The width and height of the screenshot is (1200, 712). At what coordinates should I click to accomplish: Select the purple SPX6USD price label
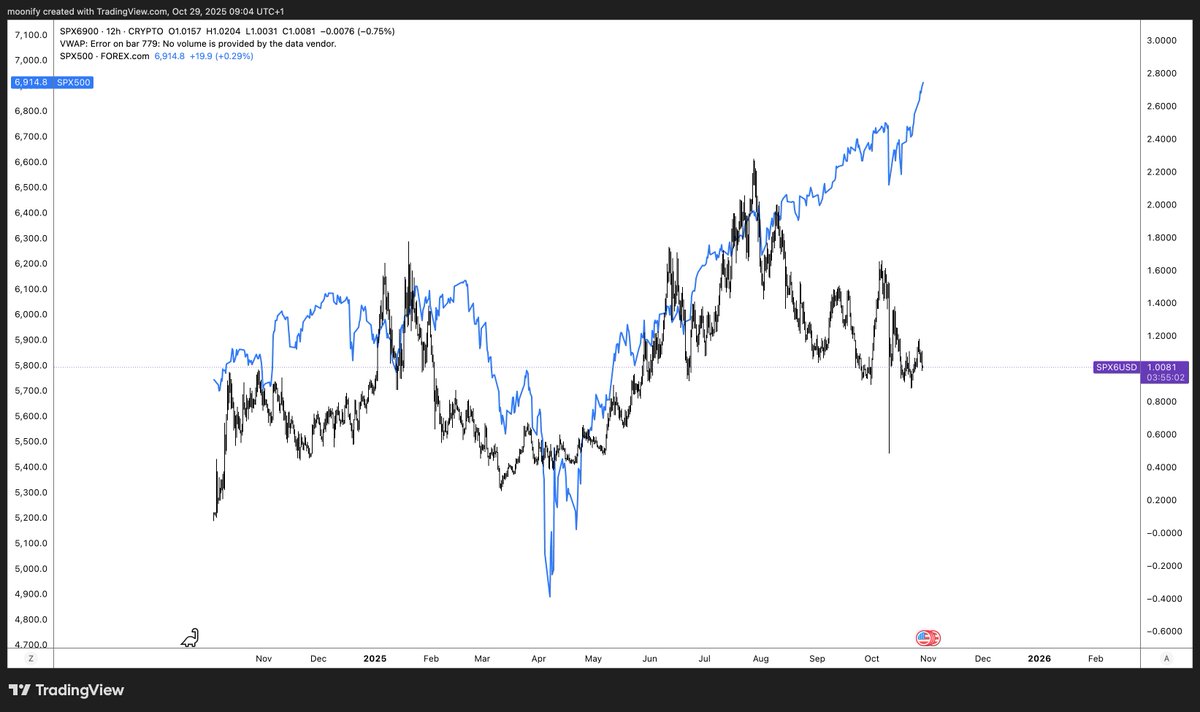pyautogui.click(x=1143, y=372)
